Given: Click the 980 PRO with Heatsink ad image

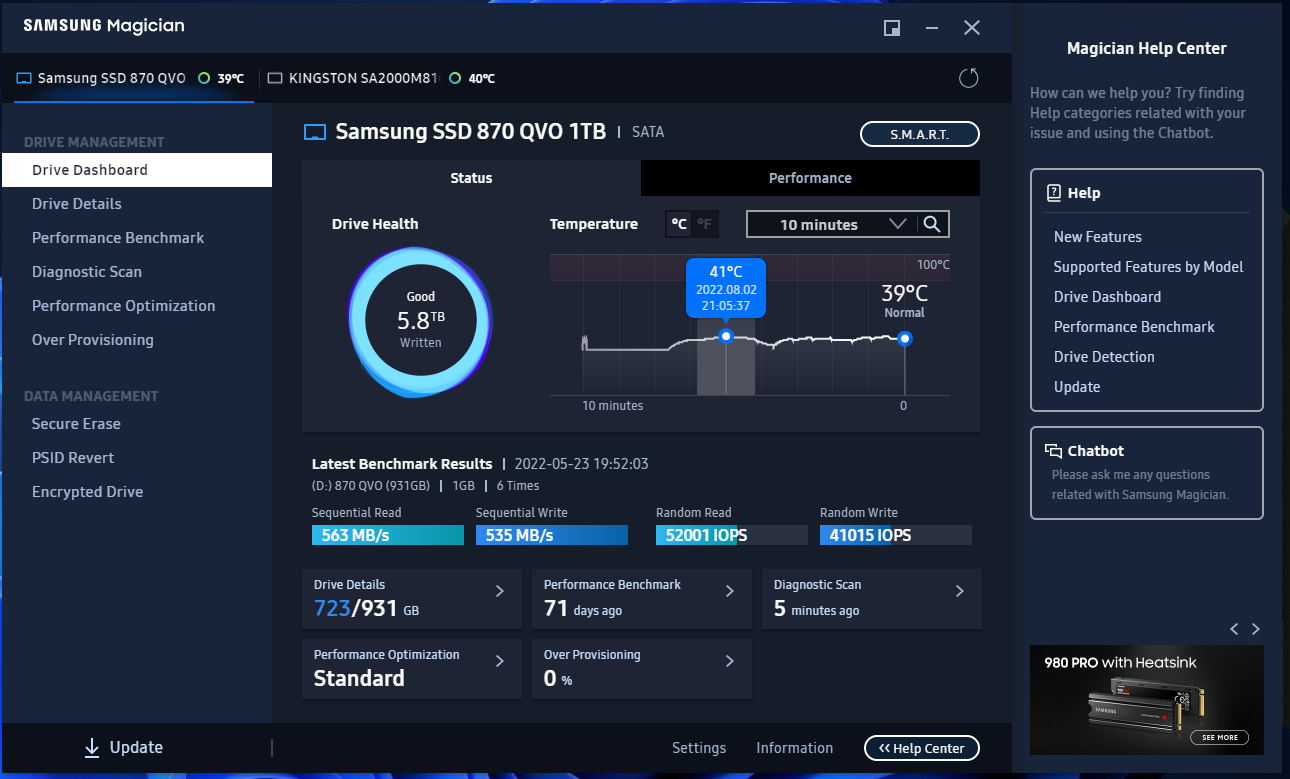Looking at the screenshot, I should coord(1147,700).
